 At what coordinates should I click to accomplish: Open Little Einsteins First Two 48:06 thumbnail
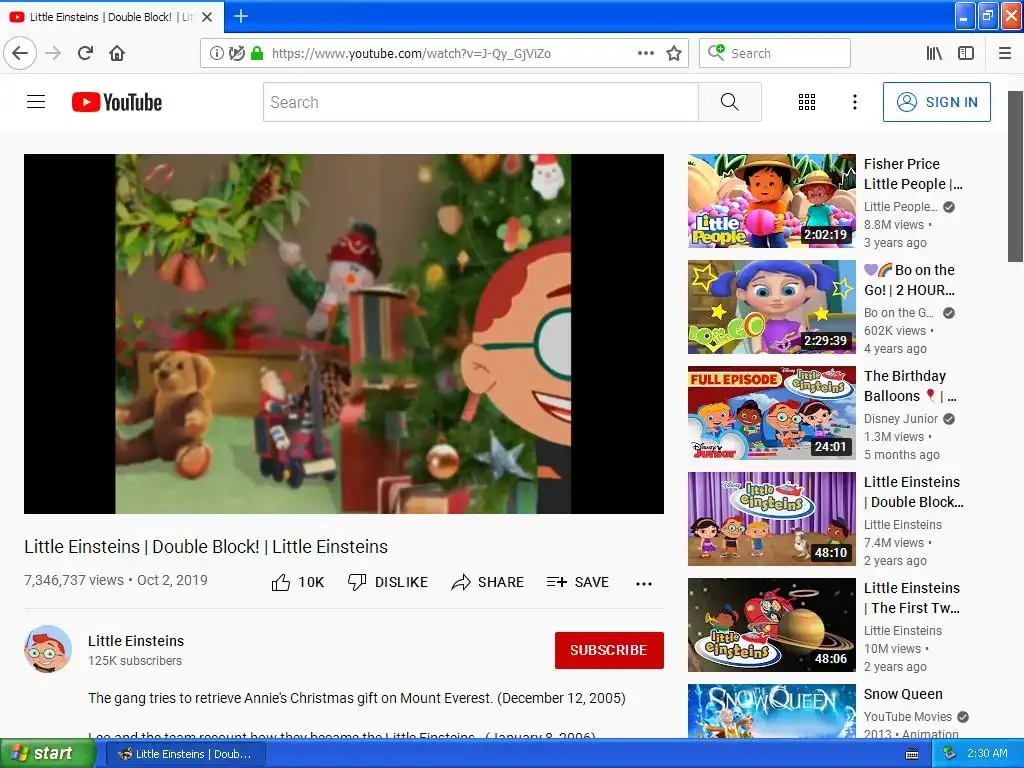(772, 625)
